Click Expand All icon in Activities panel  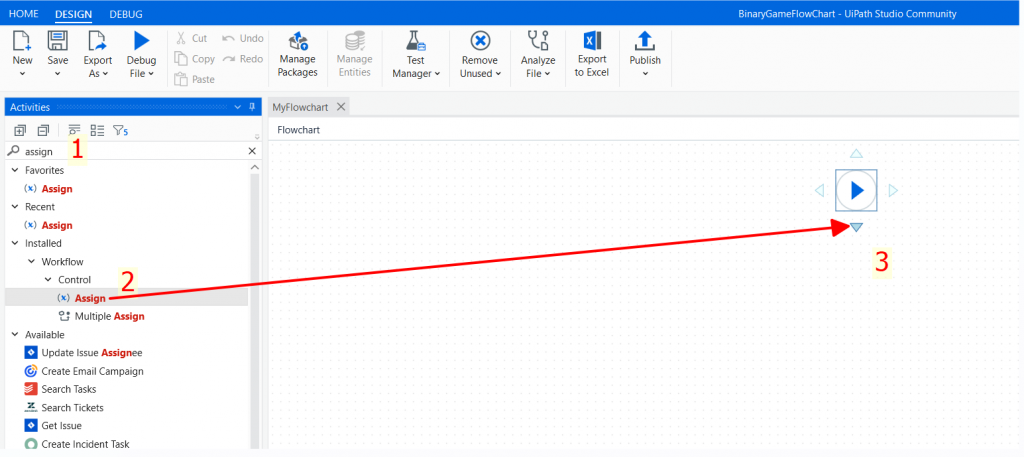(x=20, y=131)
